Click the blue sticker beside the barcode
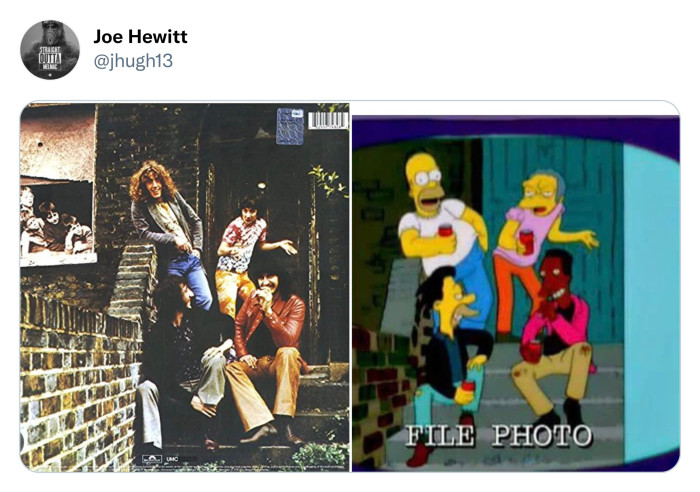 290,126
